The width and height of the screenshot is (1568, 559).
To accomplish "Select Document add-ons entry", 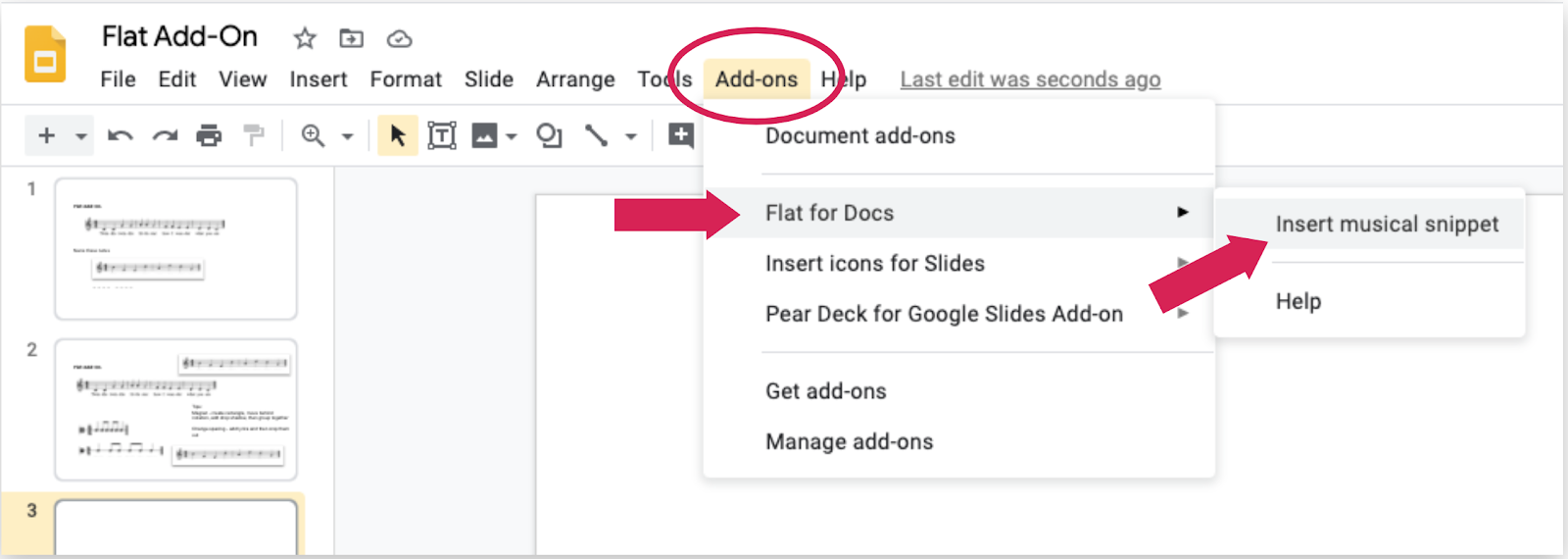I will (x=860, y=136).
